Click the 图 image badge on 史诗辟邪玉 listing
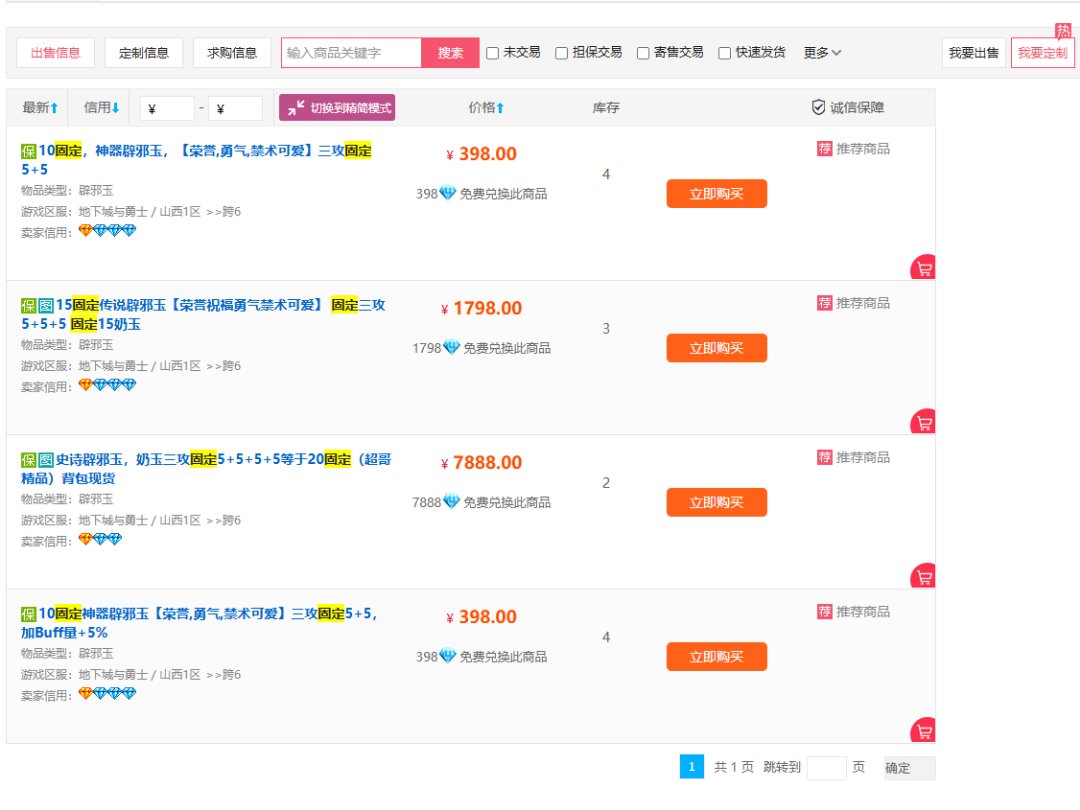1080x810 pixels. click(46, 460)
